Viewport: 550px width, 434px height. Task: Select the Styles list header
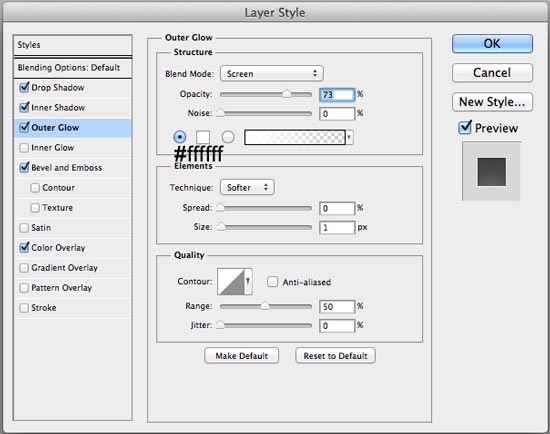(x=73, y=45)
